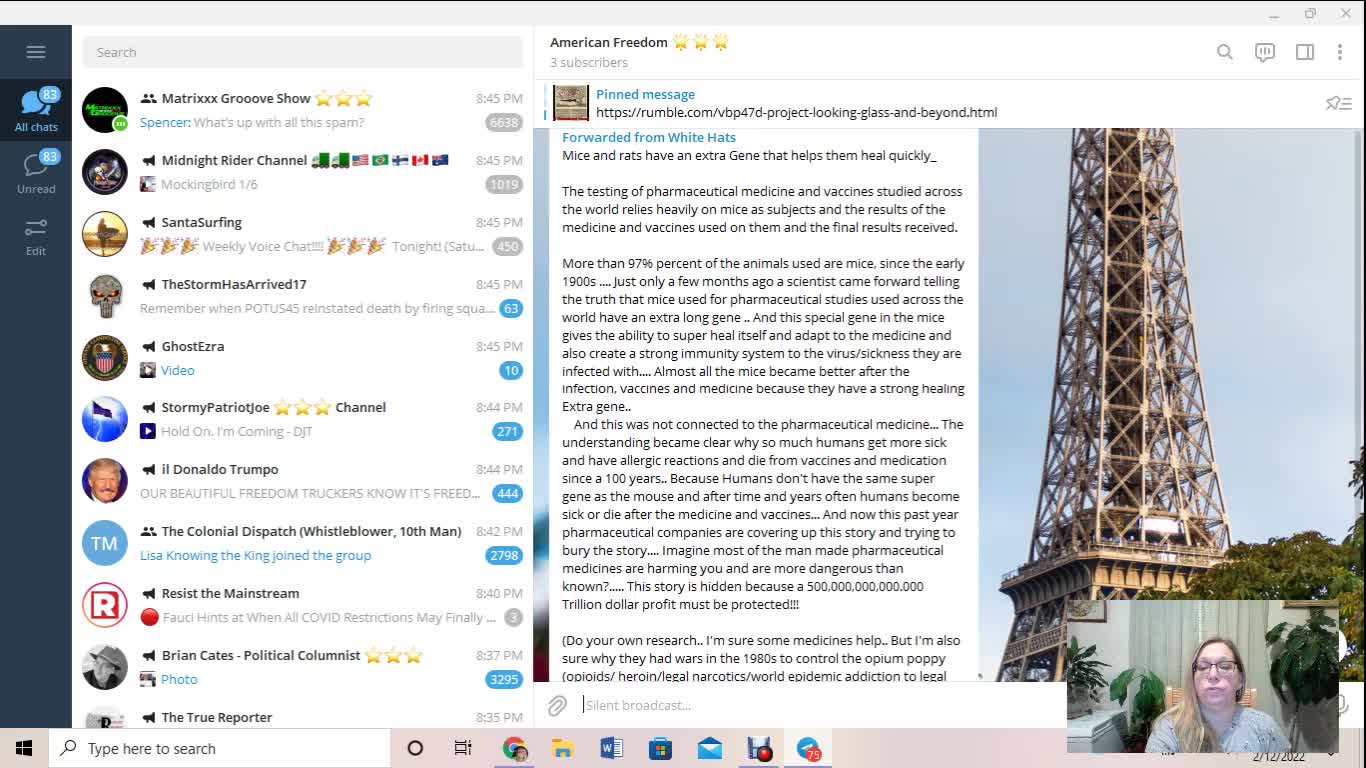Click the TM Colonial Dispatch avatar
The height and width of the screenshot is (768, 1366).
105,543
